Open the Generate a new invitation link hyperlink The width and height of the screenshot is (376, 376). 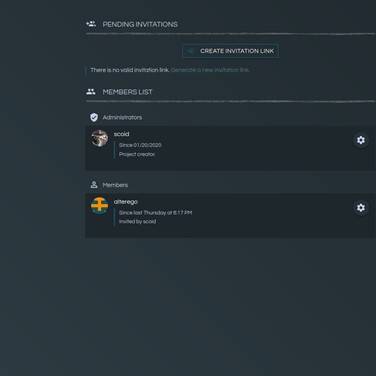pos(210,70)
